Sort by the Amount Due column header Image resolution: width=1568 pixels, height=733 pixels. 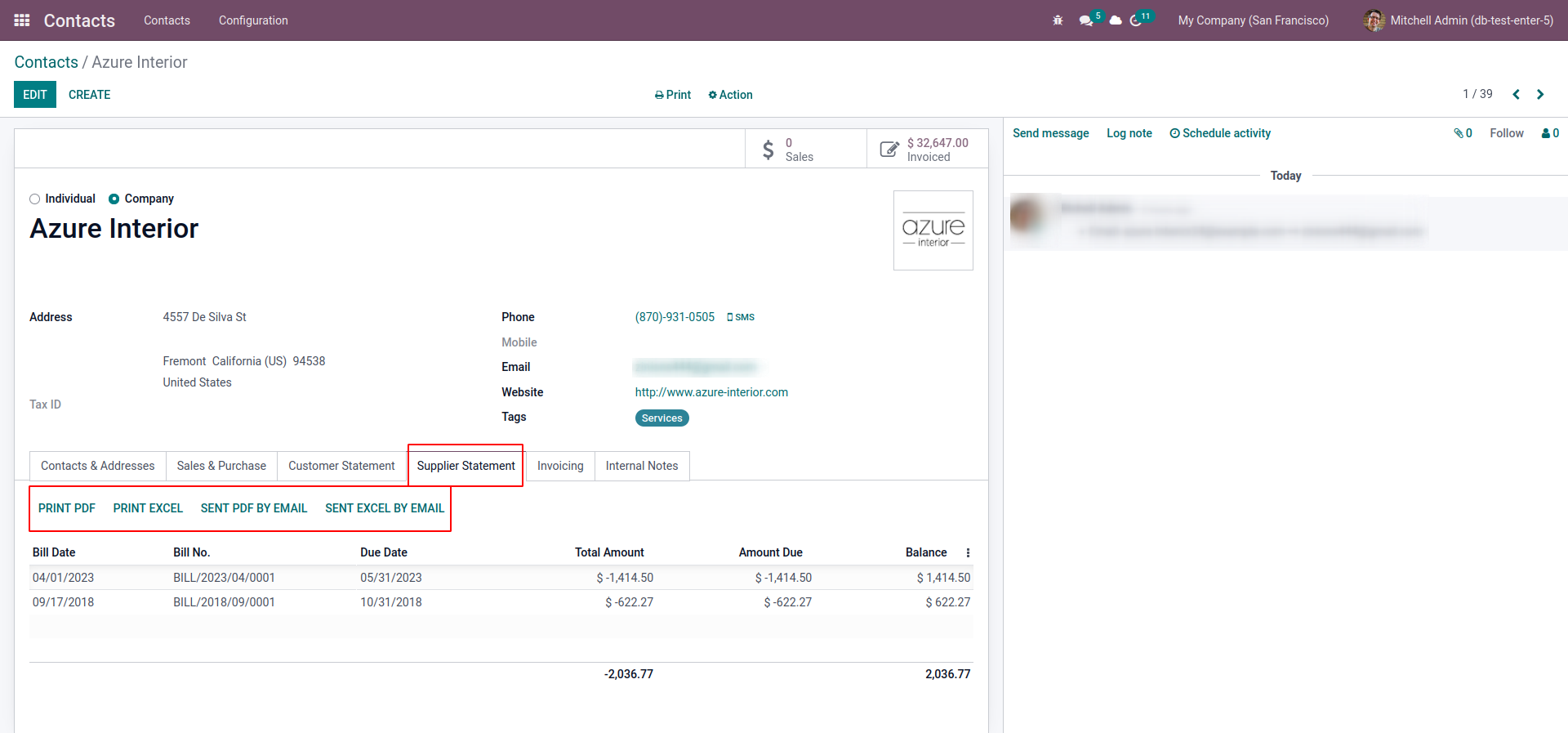(x=770, y=552)
